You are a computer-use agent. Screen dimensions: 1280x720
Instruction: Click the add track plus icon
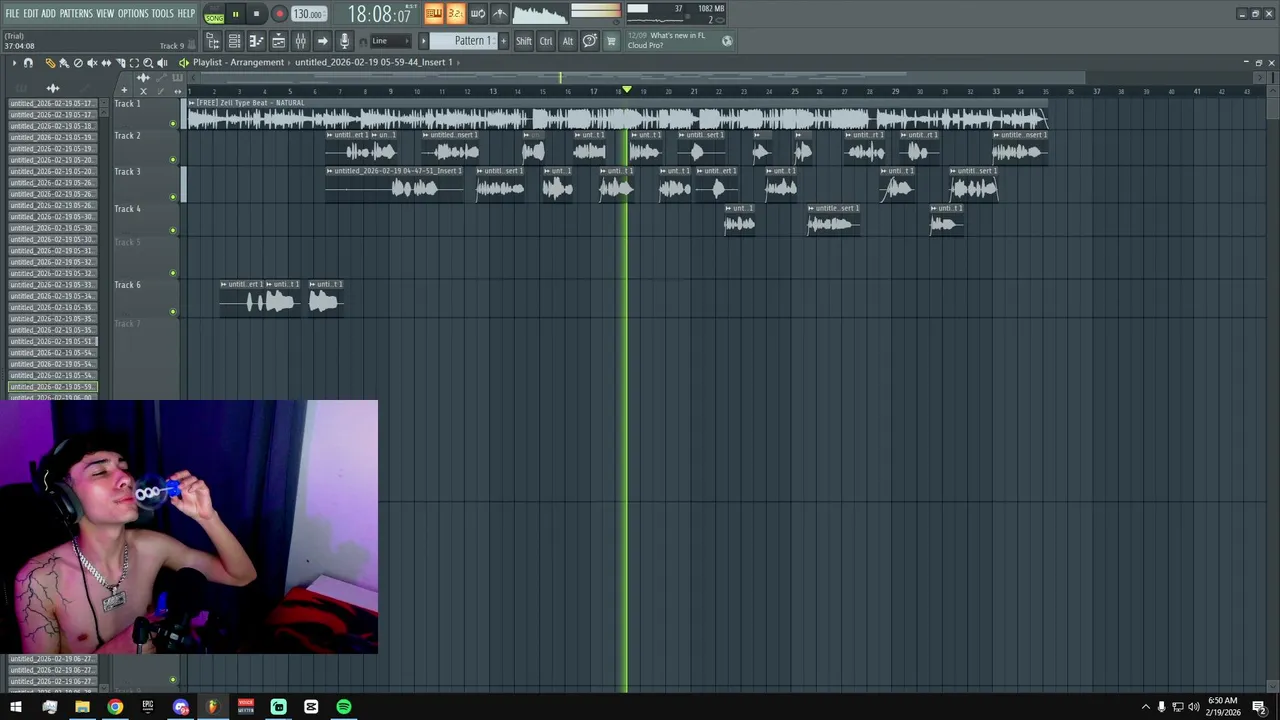(124, 90)
